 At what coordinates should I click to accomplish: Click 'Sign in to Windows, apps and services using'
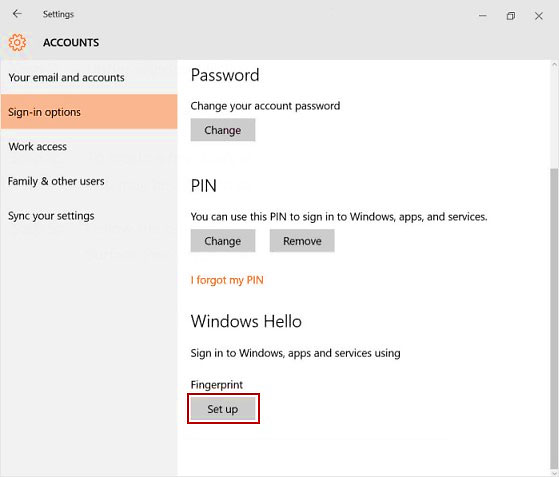pos(296,353)
